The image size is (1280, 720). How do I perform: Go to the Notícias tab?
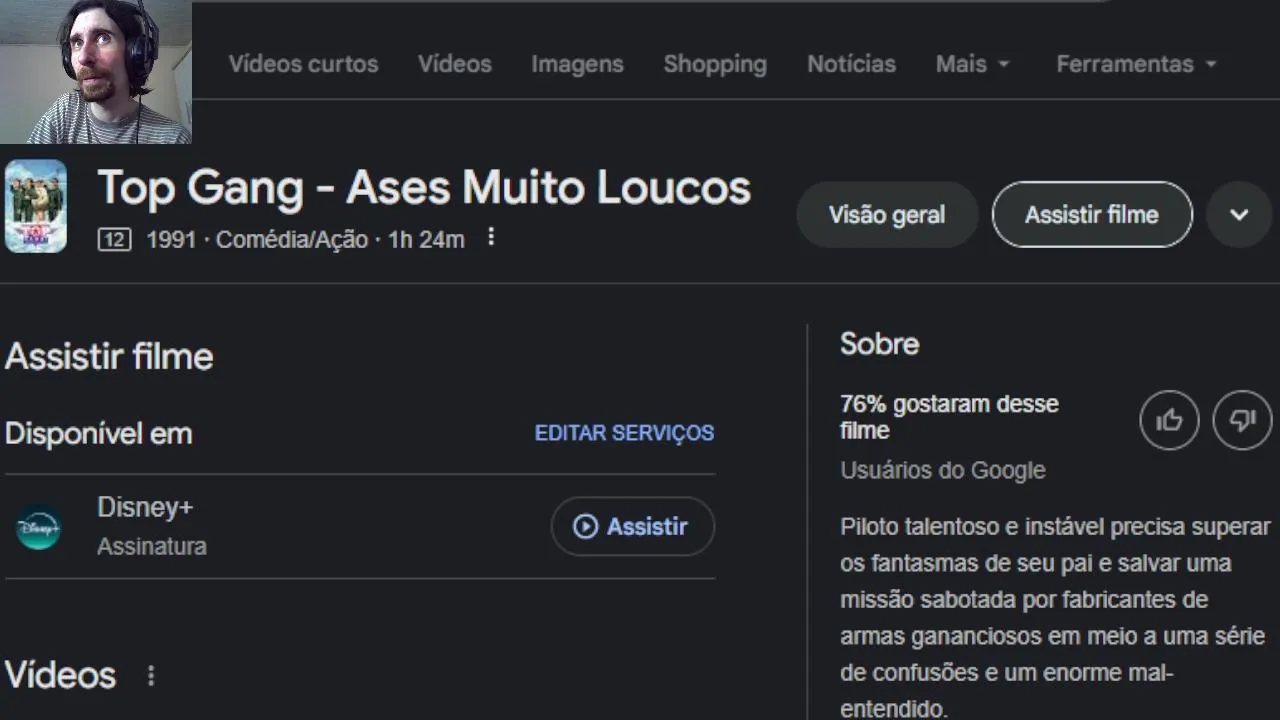point(851,64)
